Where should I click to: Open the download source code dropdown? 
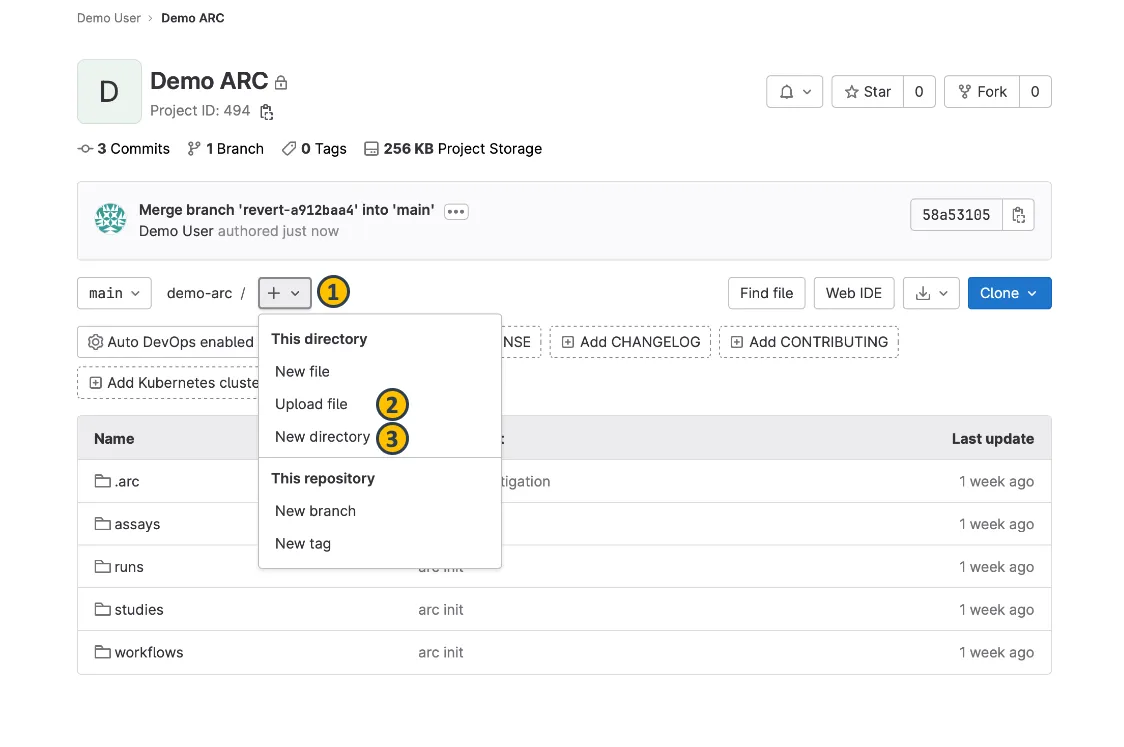point(931,293)
